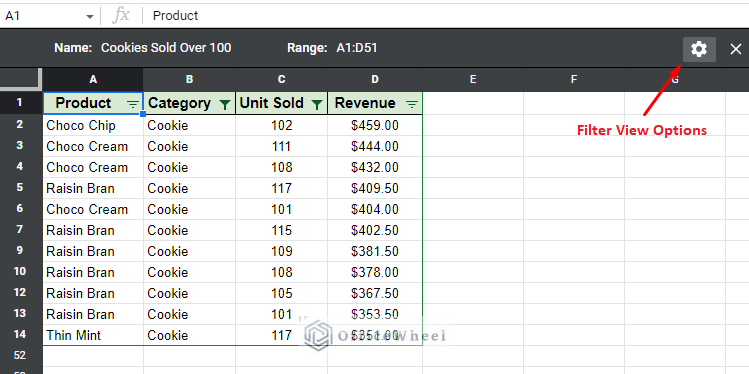The height and width of the screenshot is (374, 749).
Task: Select column A header
Action: tap(93, 79)
